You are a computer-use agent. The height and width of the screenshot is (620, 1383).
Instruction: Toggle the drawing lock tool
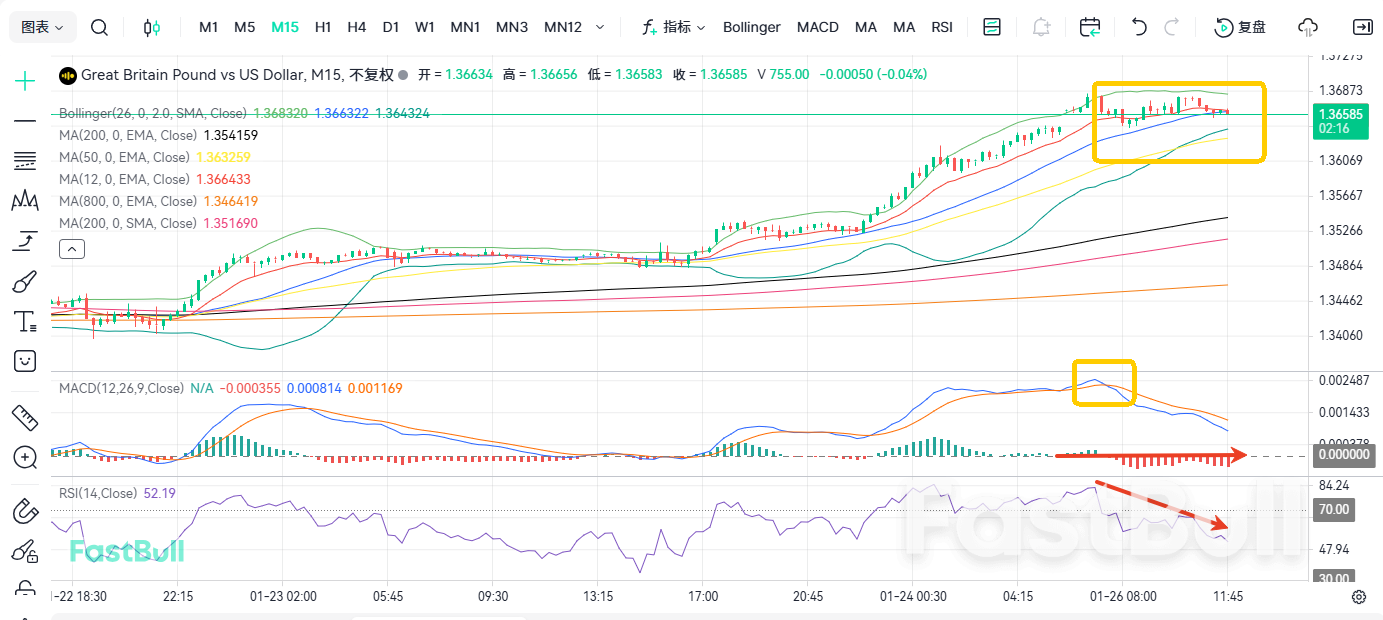click(24, 590)
